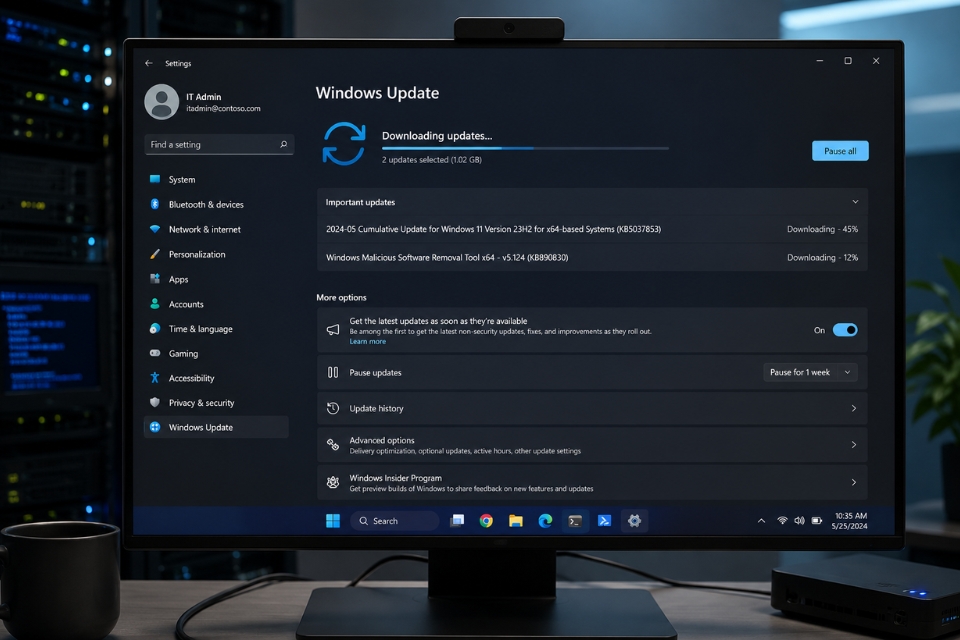Click the Gaming controller icon in sidebar
Viewport: 960px width, 640px height.
coord(155,353)
